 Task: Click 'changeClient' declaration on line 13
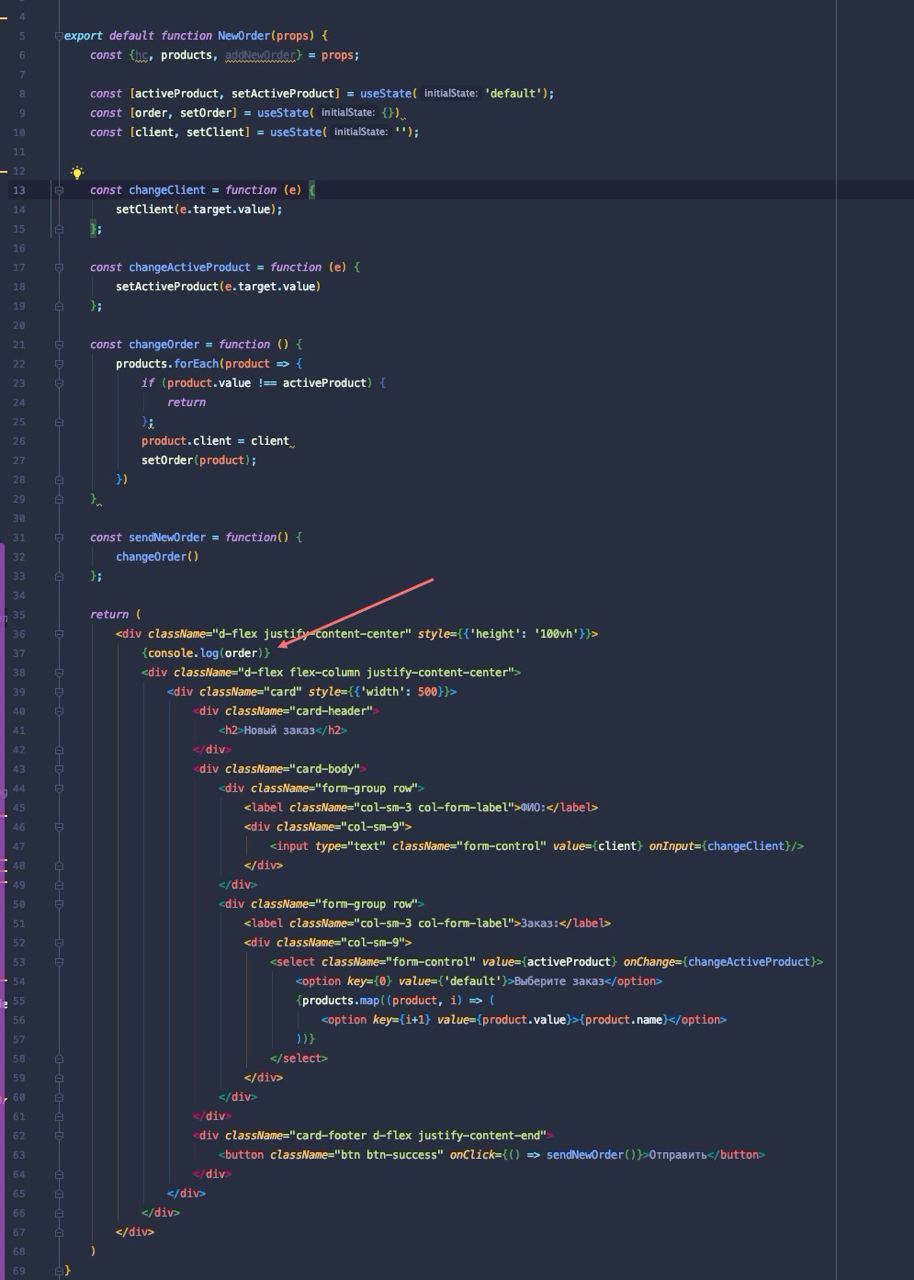coord(166,190)
